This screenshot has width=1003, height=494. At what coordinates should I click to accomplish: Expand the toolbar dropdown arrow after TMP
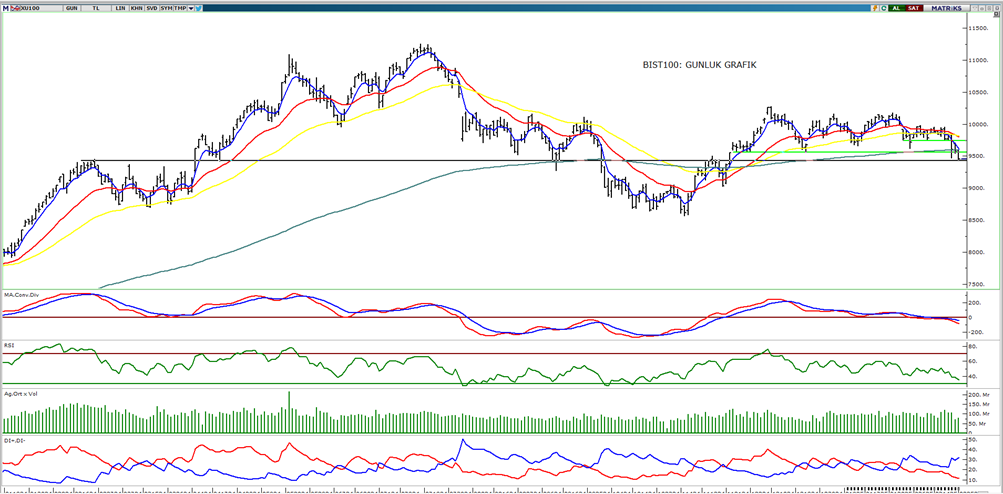(x=191, y=8)
